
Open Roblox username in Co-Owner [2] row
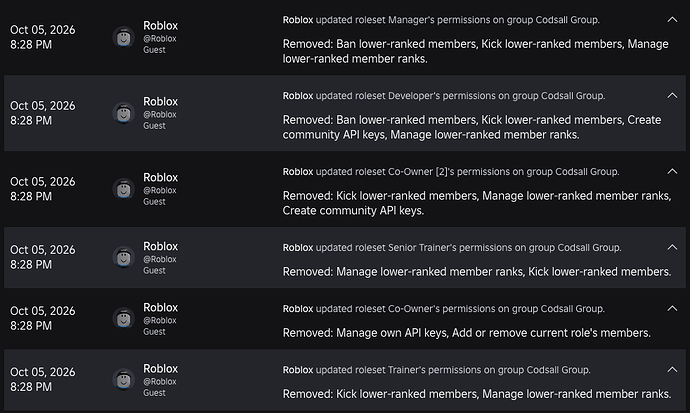[160, 177]
